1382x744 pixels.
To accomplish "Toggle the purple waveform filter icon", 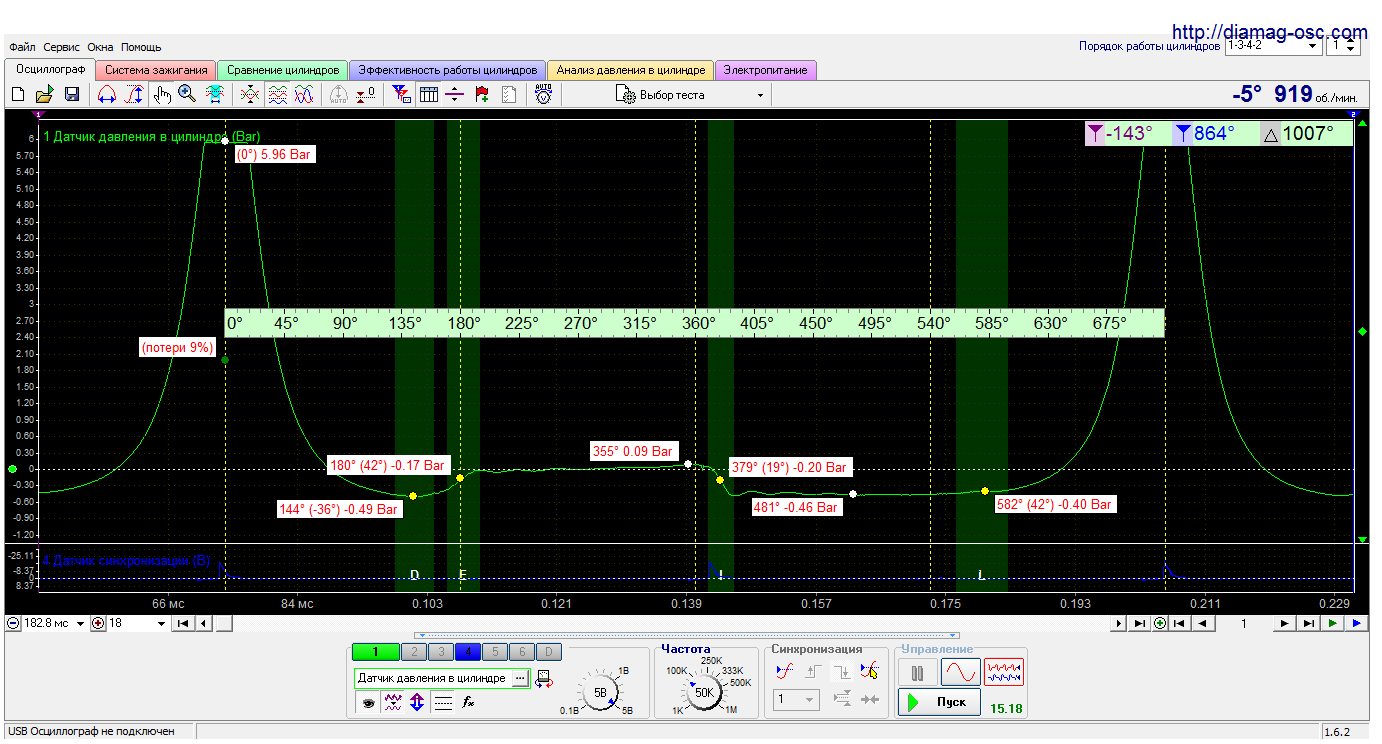I will (x=393, y=704).
